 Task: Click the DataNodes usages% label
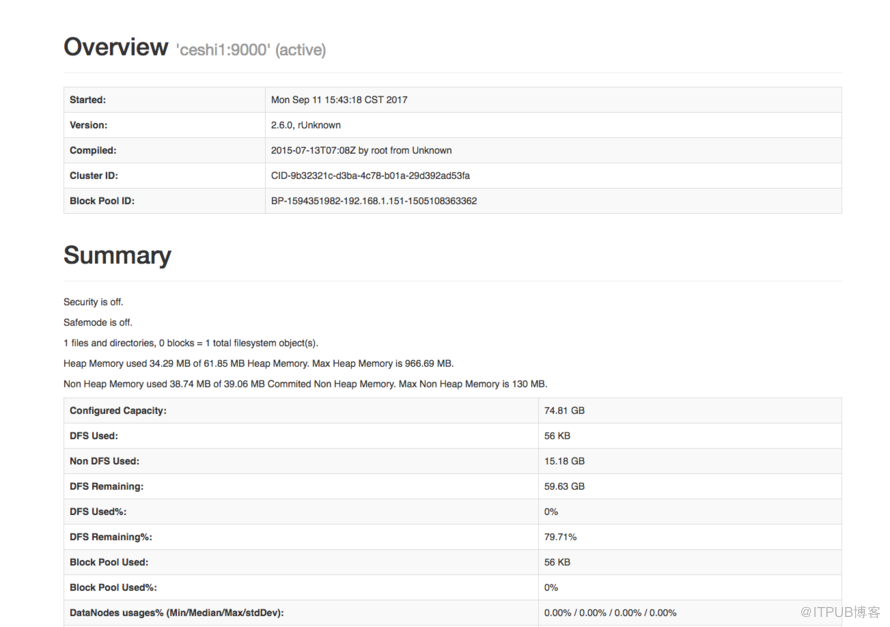177,613
